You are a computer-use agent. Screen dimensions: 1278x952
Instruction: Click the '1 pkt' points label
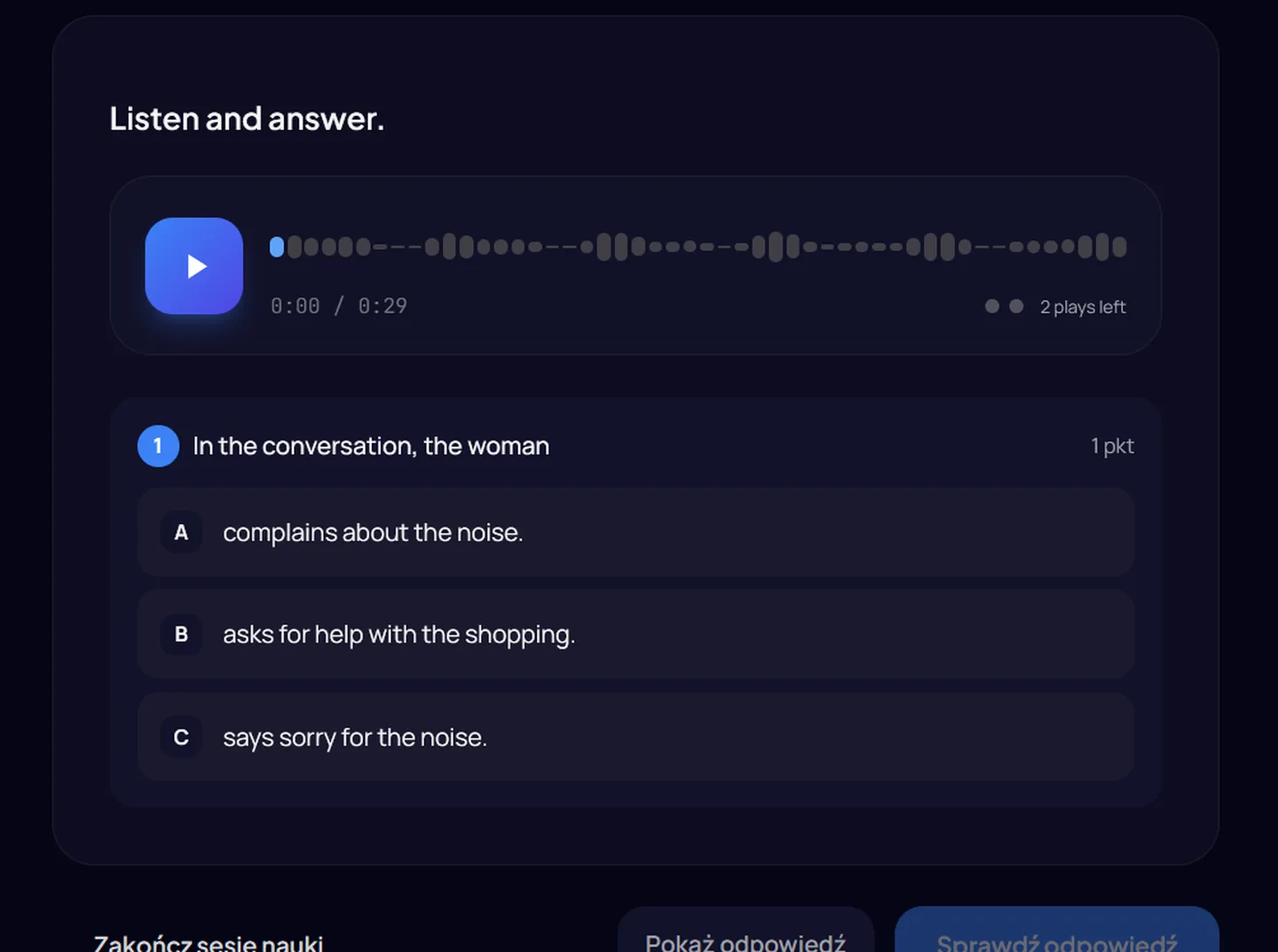click(x=1112, y=446)
